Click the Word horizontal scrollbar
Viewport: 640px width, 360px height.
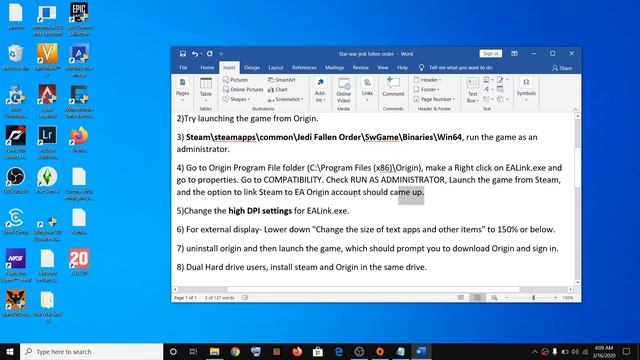[373, 289]
